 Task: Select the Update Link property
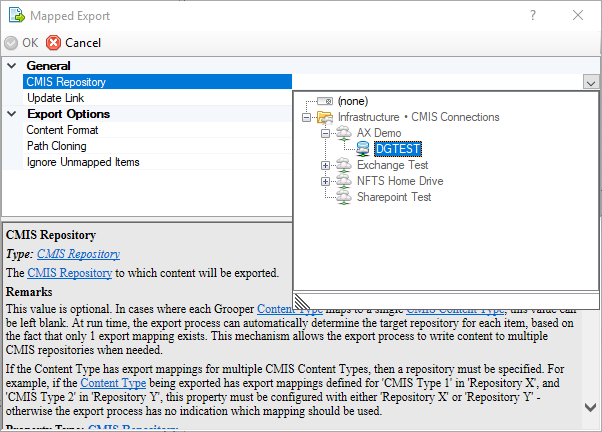coord(157,98)
